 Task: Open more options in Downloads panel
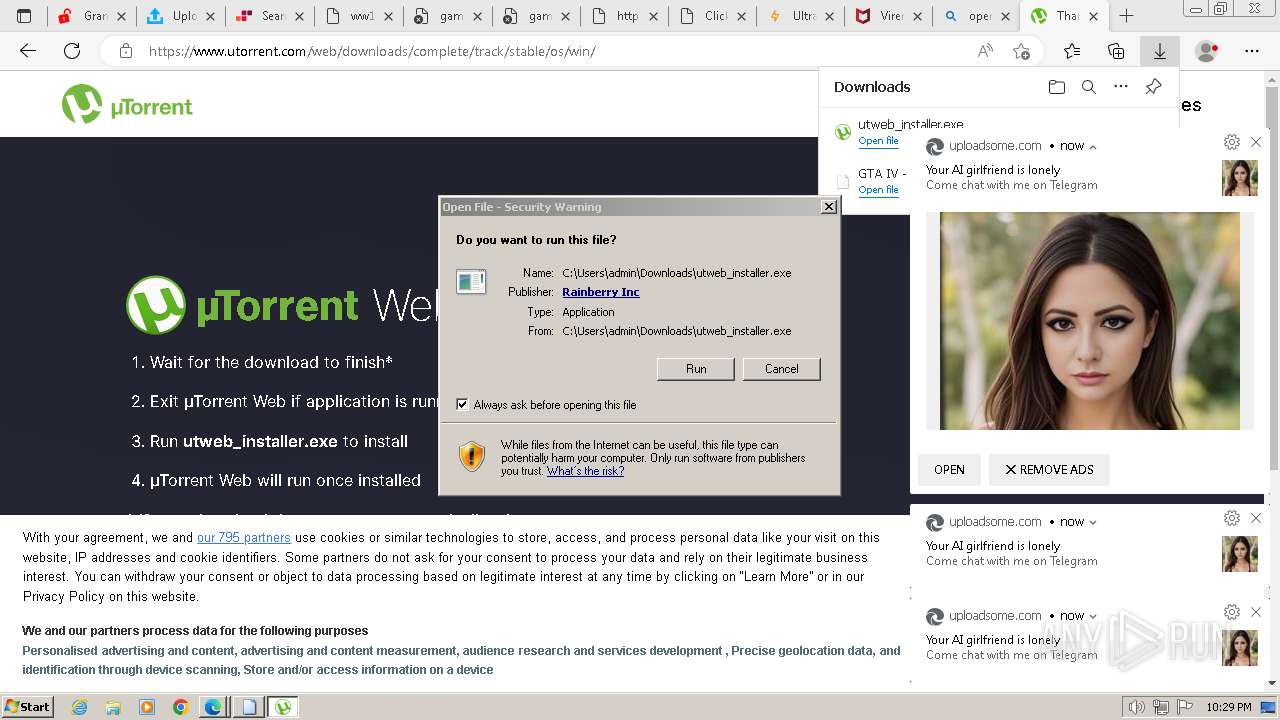point(1121,87)
